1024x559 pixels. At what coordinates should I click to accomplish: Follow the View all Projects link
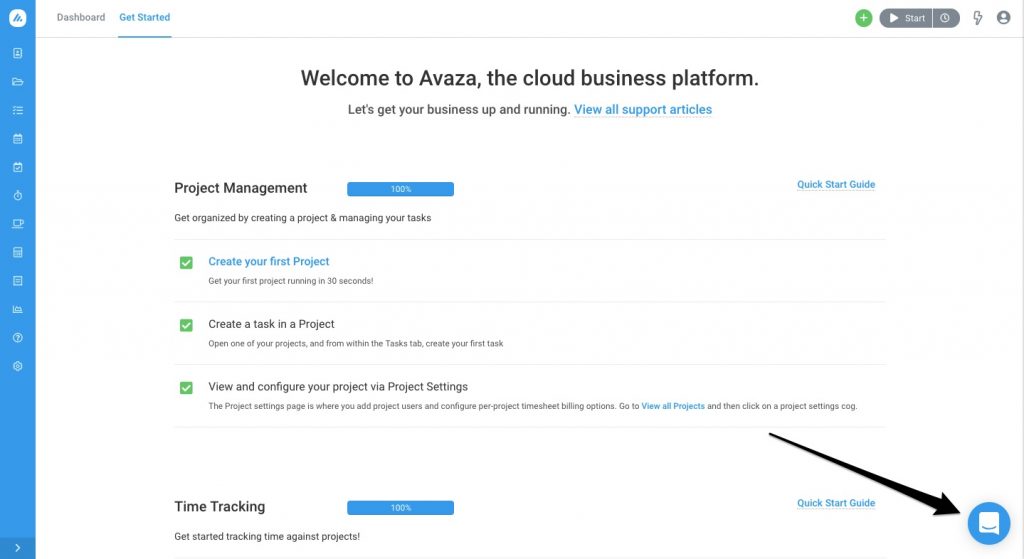pyautogui.click(x=673, y=406)
